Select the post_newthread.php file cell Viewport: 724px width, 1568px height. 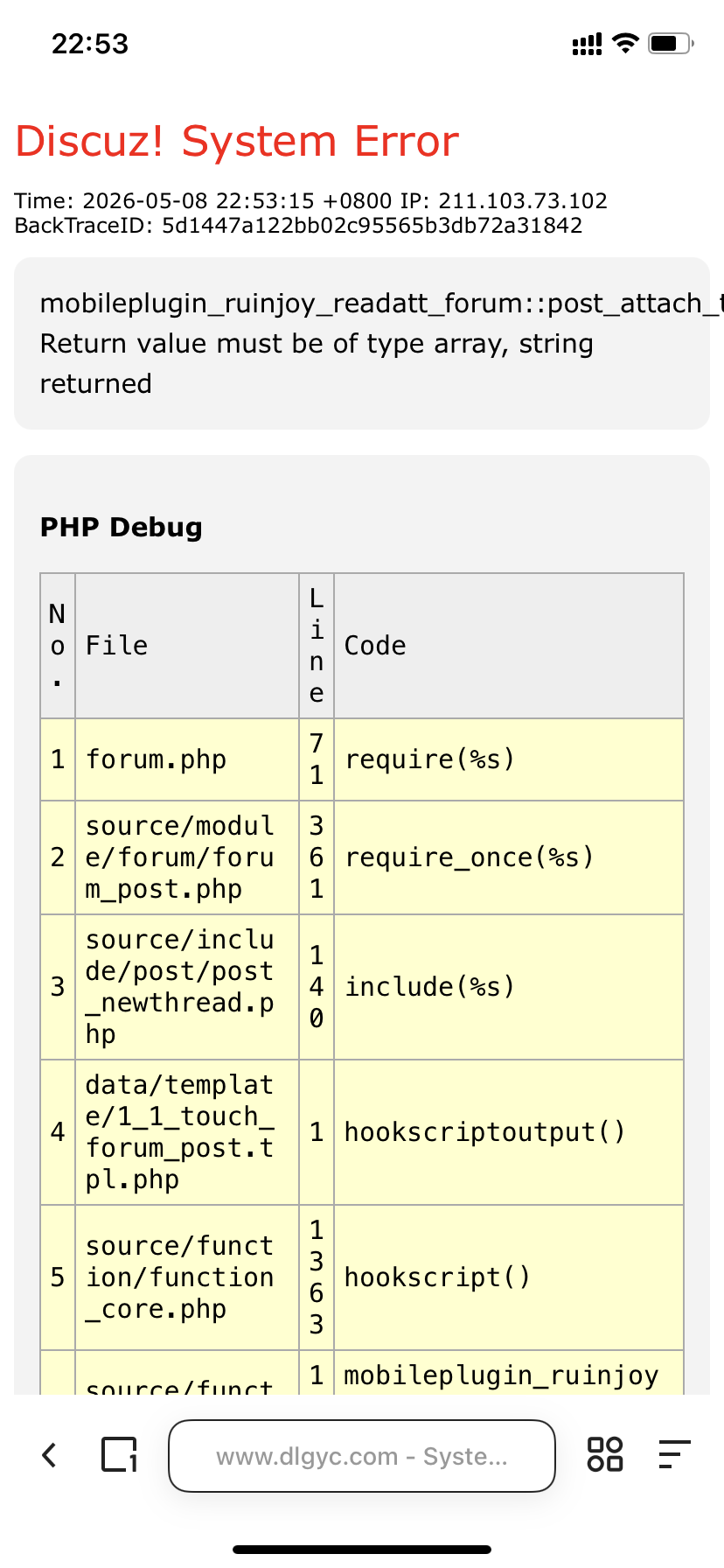187,987
